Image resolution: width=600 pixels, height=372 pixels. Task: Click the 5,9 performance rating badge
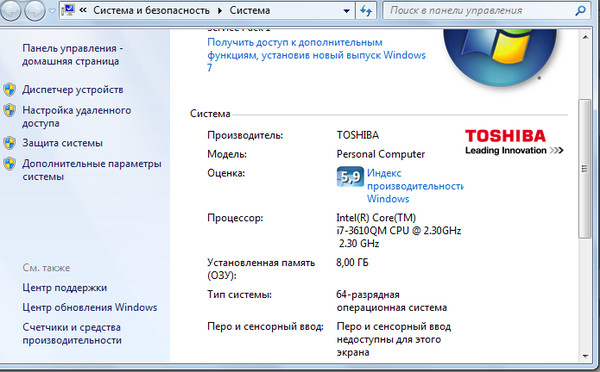350,177
